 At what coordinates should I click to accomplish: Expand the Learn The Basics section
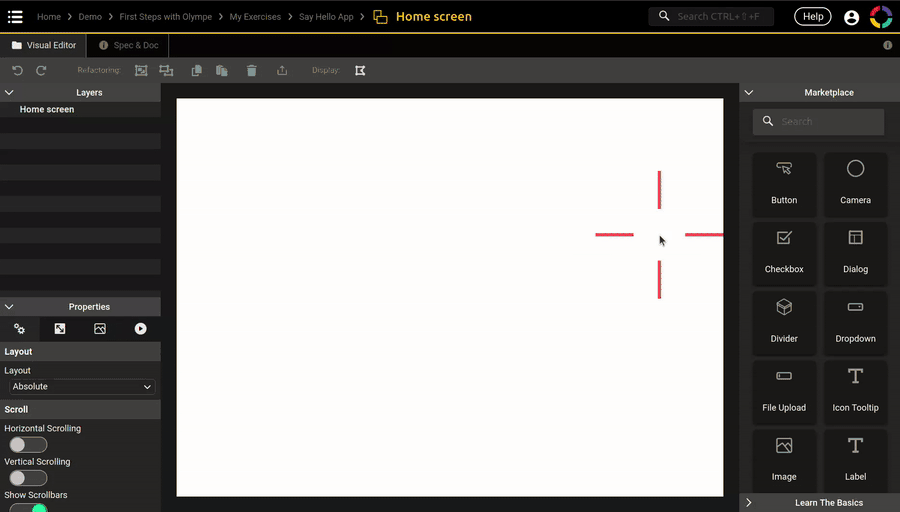(749, 502)
